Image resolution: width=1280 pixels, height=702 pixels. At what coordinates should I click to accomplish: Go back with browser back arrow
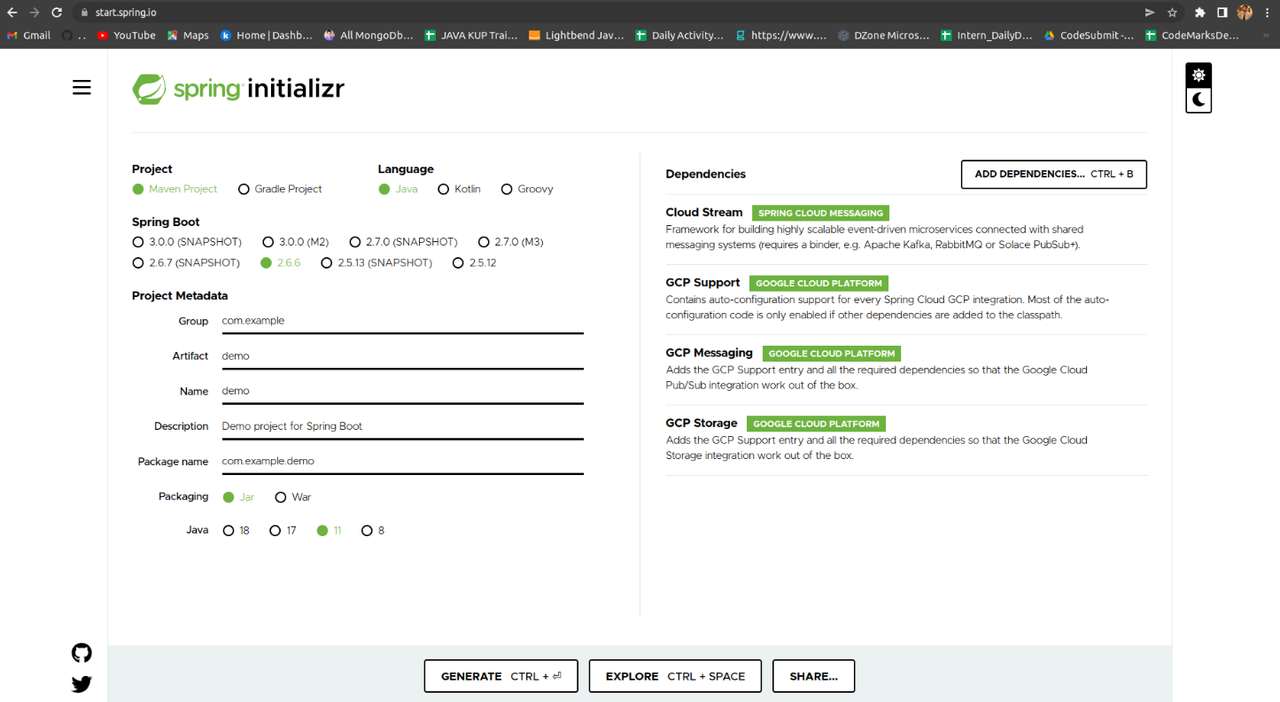11,12
